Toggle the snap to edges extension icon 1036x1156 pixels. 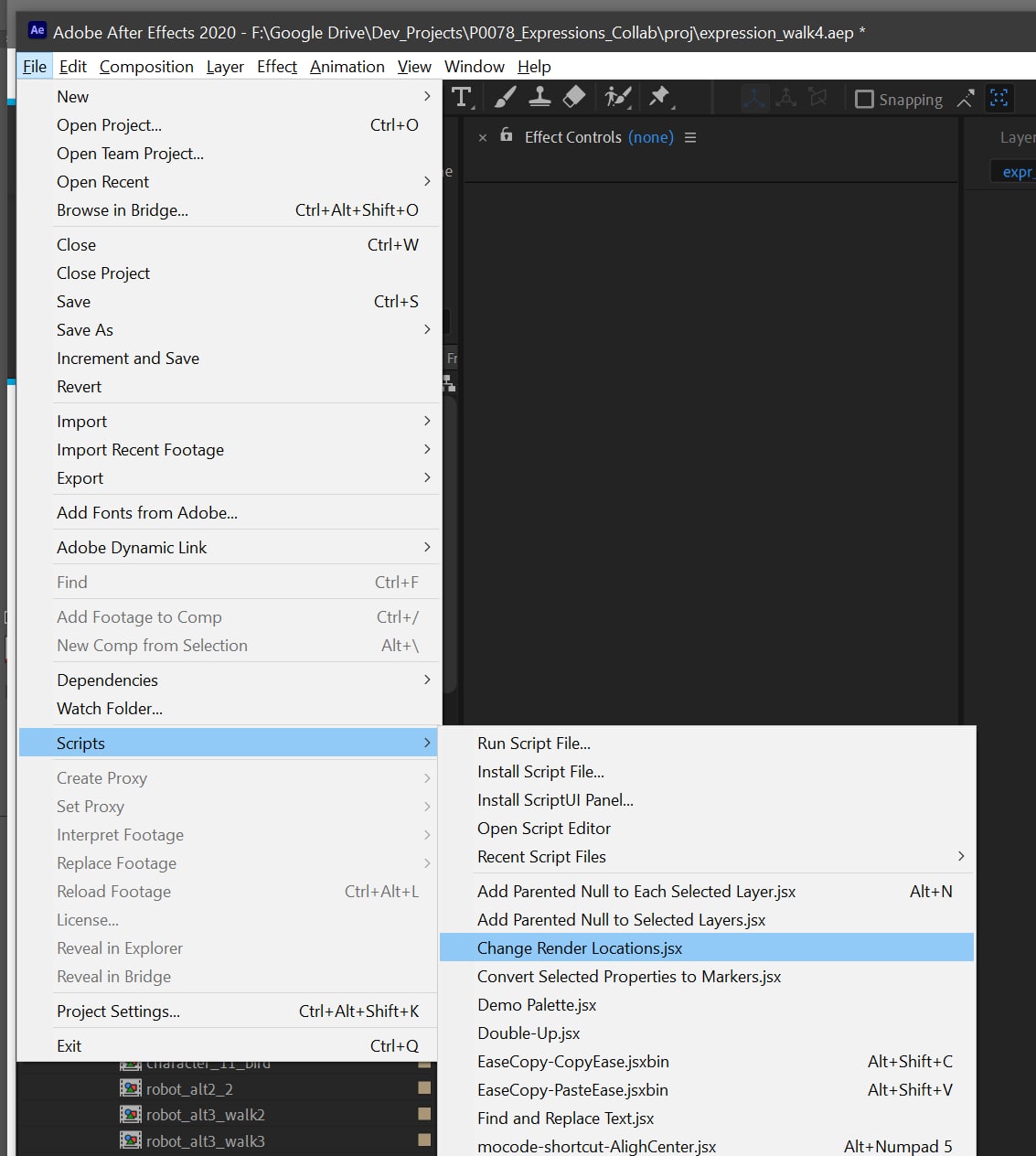point(966,99)
